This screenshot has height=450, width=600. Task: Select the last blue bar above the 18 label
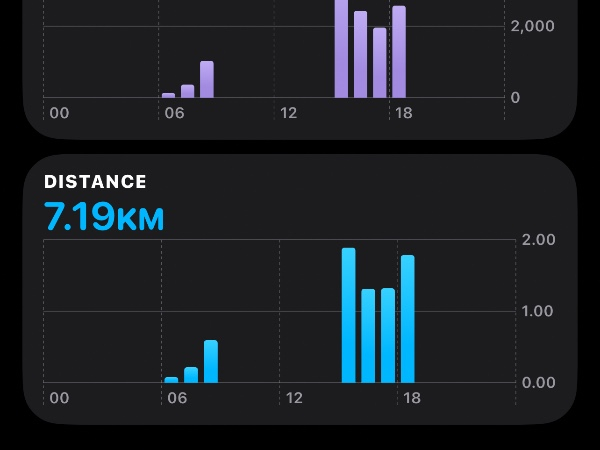[x=407, y=319]
